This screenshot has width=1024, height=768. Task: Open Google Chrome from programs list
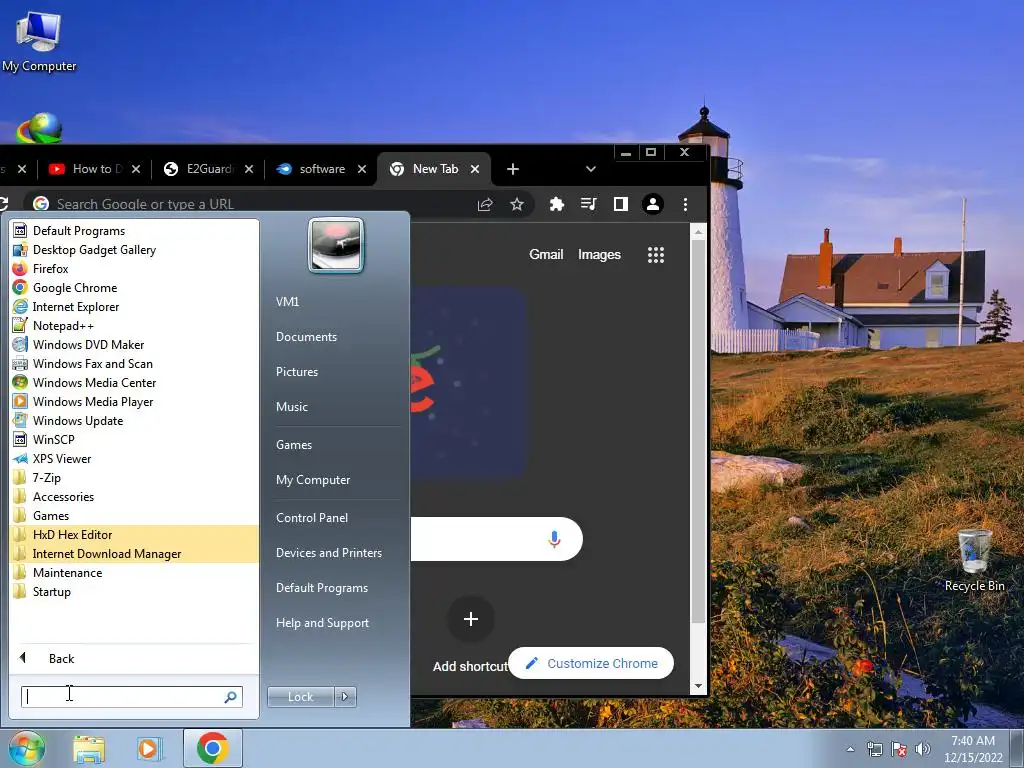74,287
